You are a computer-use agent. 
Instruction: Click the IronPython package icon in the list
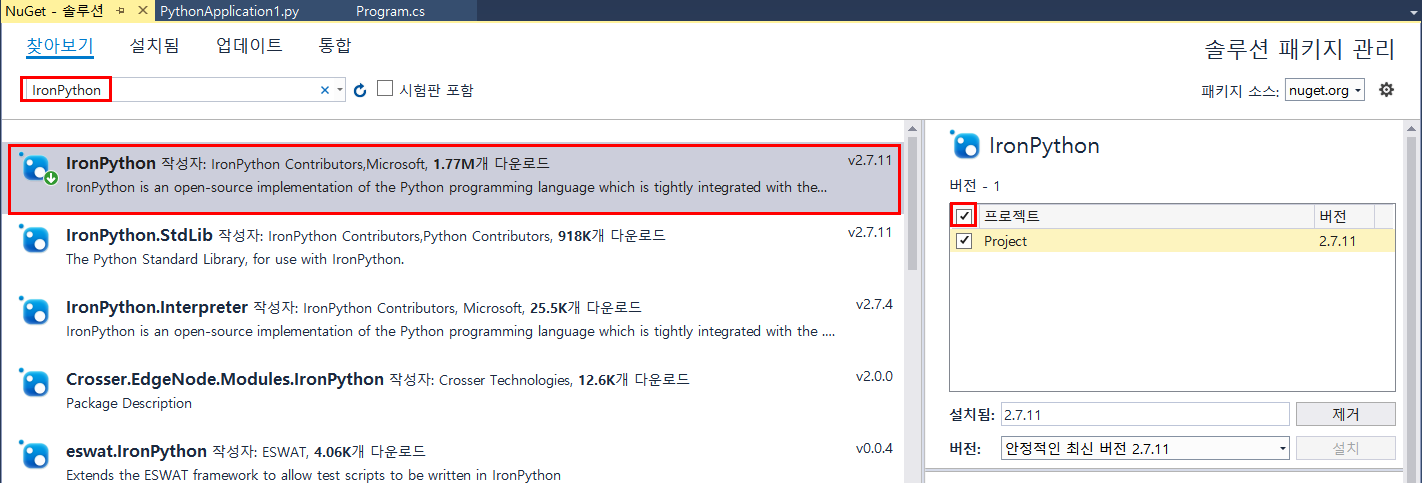tap(35, 168)
